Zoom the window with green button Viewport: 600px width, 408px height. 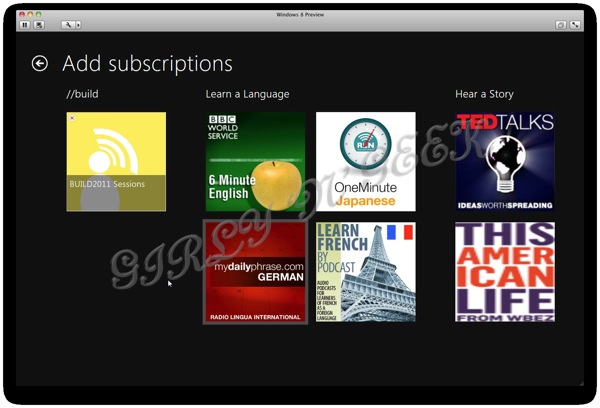point(38,14)
